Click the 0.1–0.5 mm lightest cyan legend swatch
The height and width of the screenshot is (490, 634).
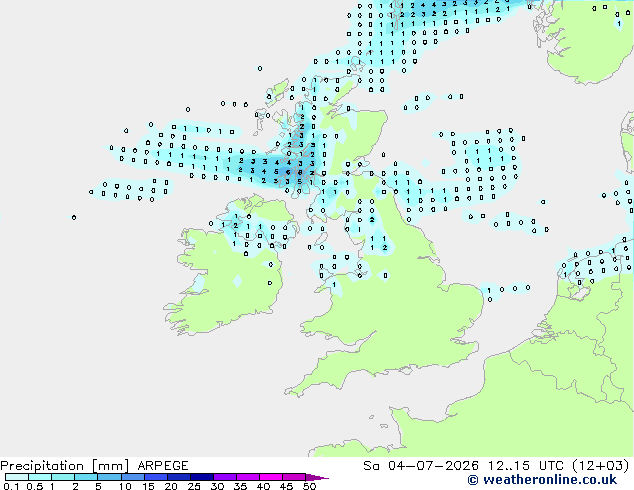point(17,477)
